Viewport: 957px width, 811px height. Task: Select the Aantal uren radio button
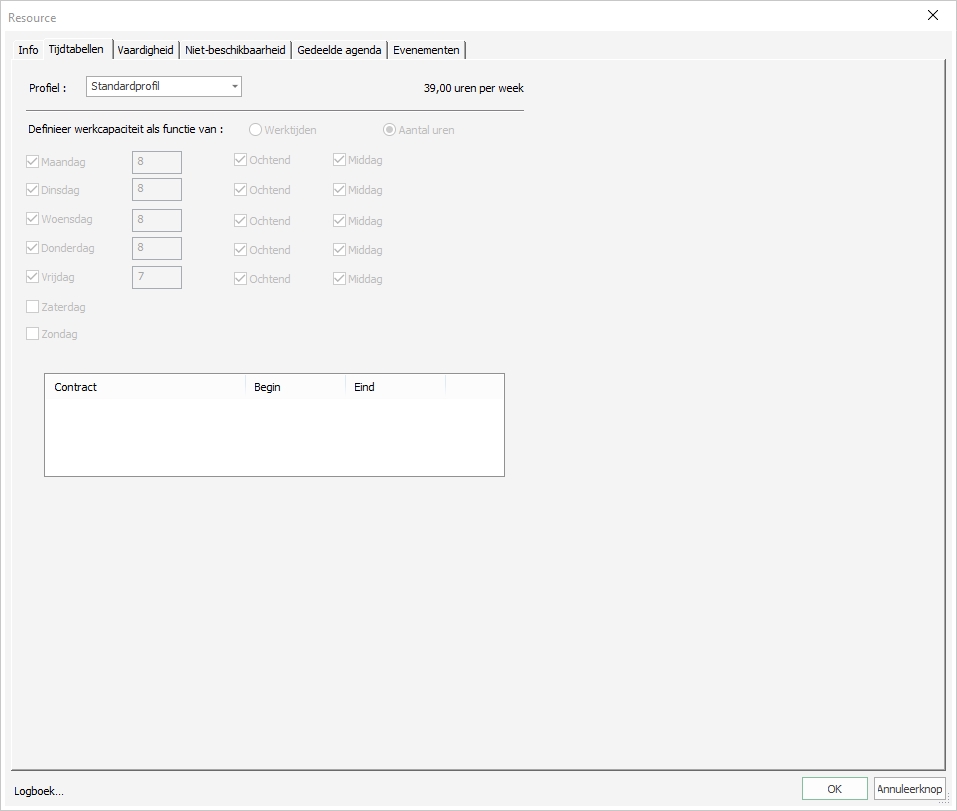click(x=388, y=129)
